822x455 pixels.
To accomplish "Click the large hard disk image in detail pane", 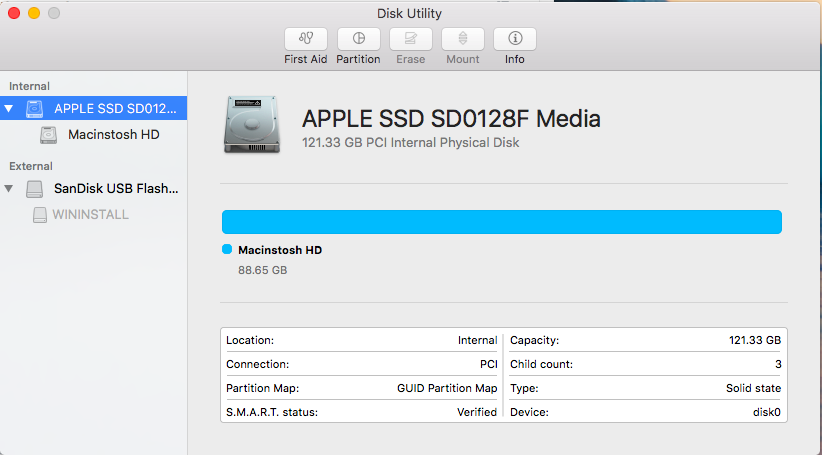I will tap(252, 125).
